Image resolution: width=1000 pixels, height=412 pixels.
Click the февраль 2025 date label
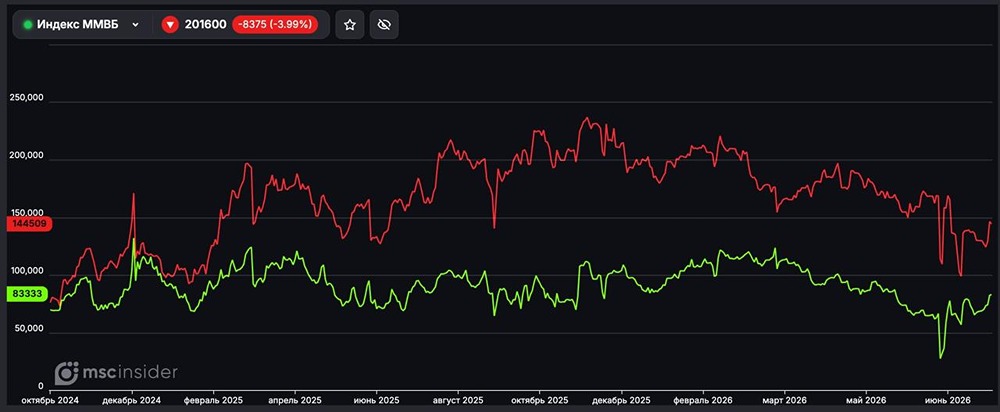pos(214,400)
